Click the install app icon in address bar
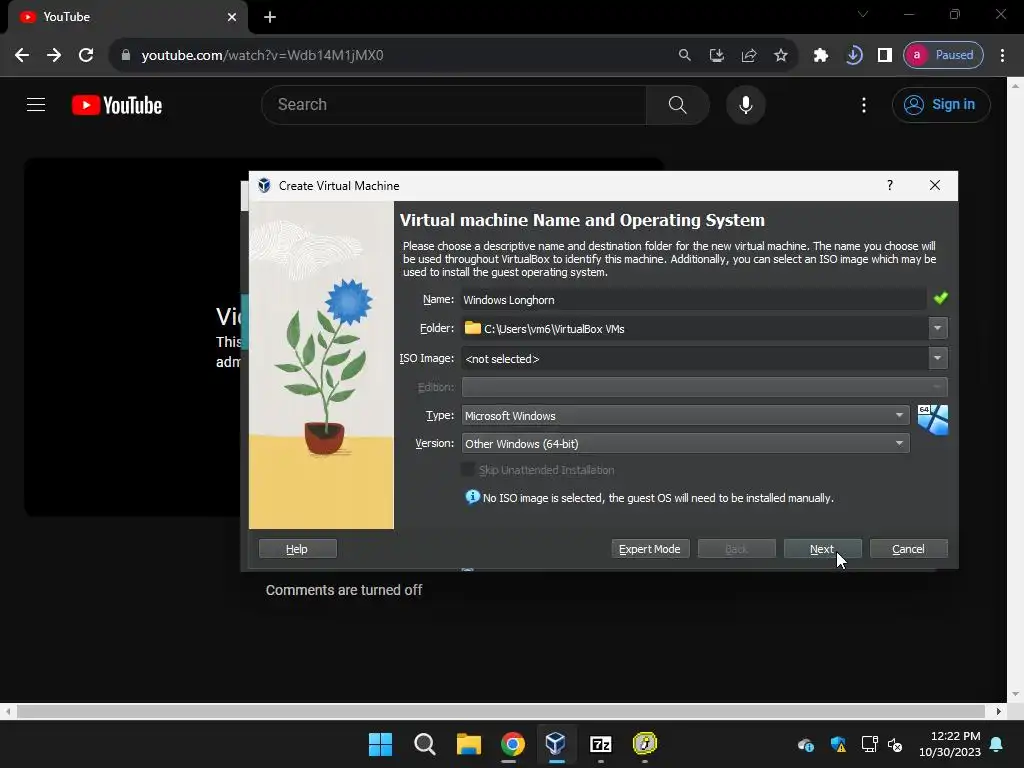This screenshot has height=768, width=1024. (716, 55)
